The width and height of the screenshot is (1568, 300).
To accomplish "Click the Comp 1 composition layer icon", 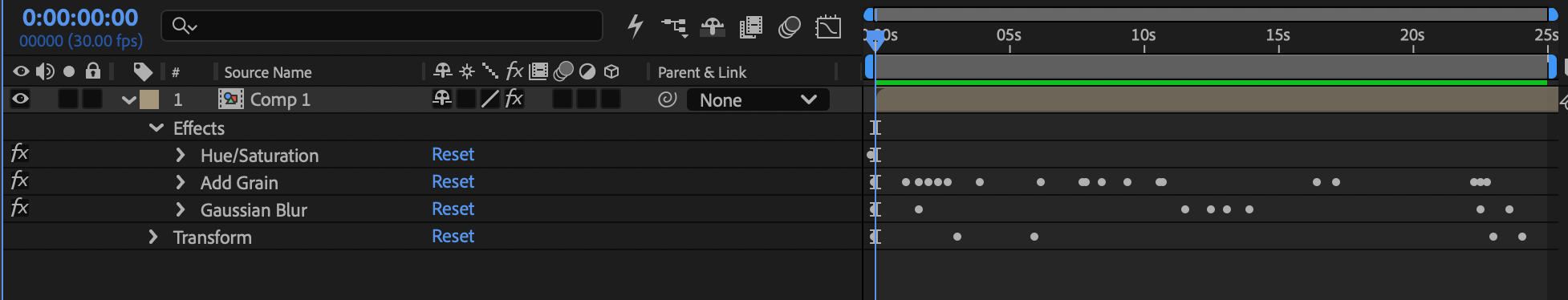I will [x=231, y=99].
